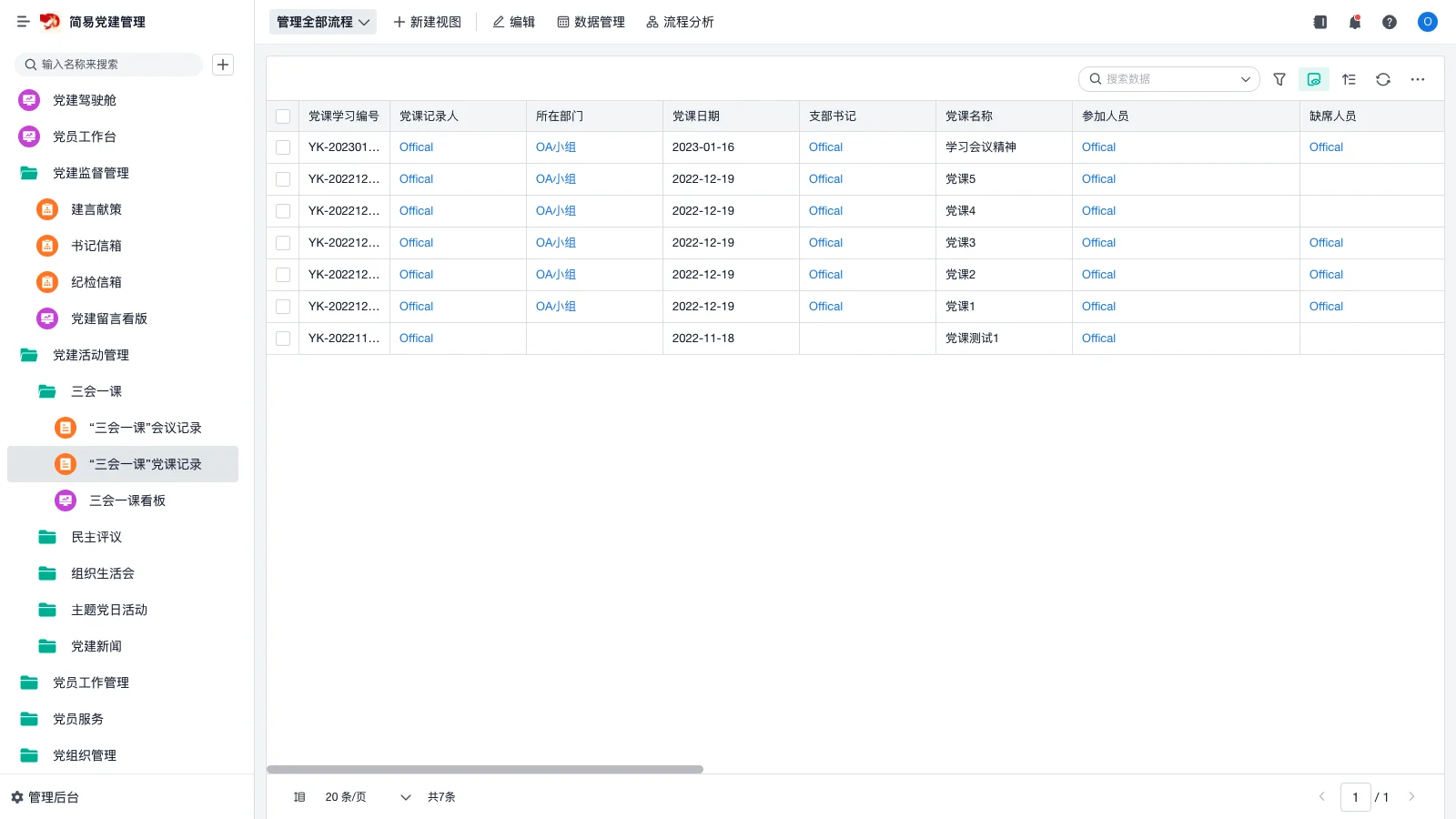Screen dimensions: 1456x819
Task: Click the plus icon beside sidebar search
Action: pyautogui.click(x=223, y=65)
